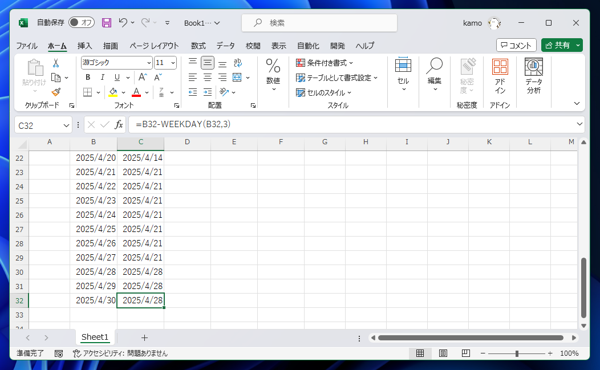The height and width of the screenshot is (370, 600).
Task: Switch to the Insert tab
Action: pyautogui.click(x=85, y=46)
